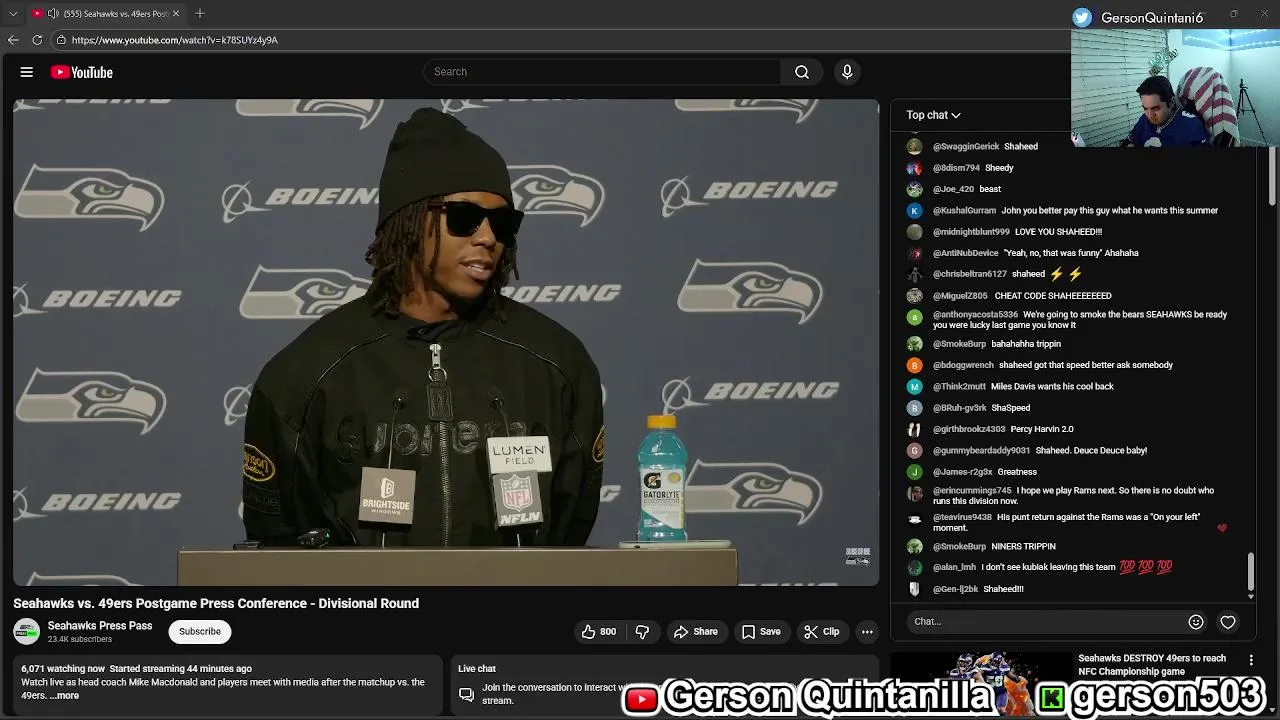Go to the YouTube home logo
Screen dimensions: 1280x720
click(82, 72)
